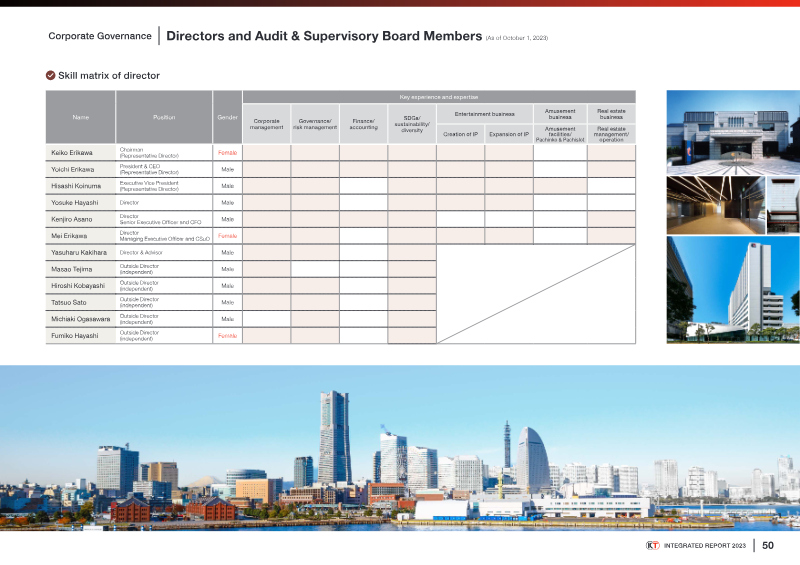Select the Corporate Governance section label

[100, 36]
